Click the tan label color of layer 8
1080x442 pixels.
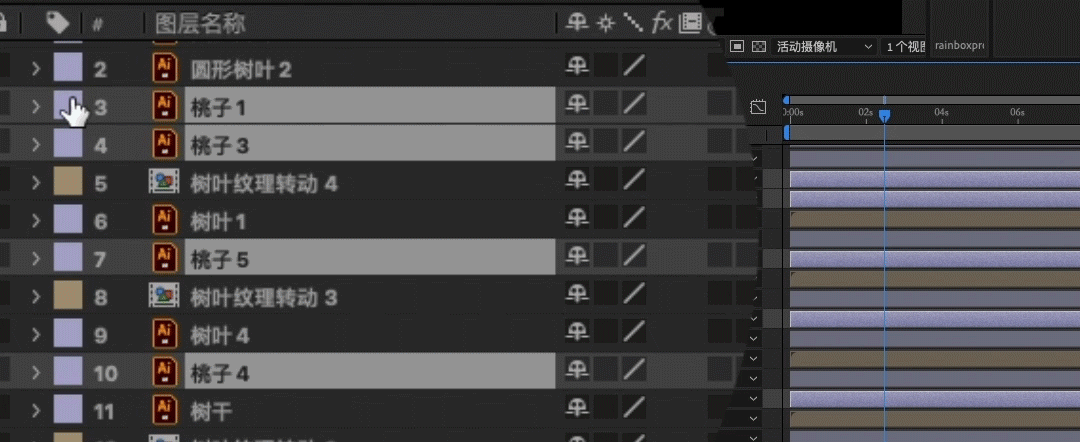(68, 297)
